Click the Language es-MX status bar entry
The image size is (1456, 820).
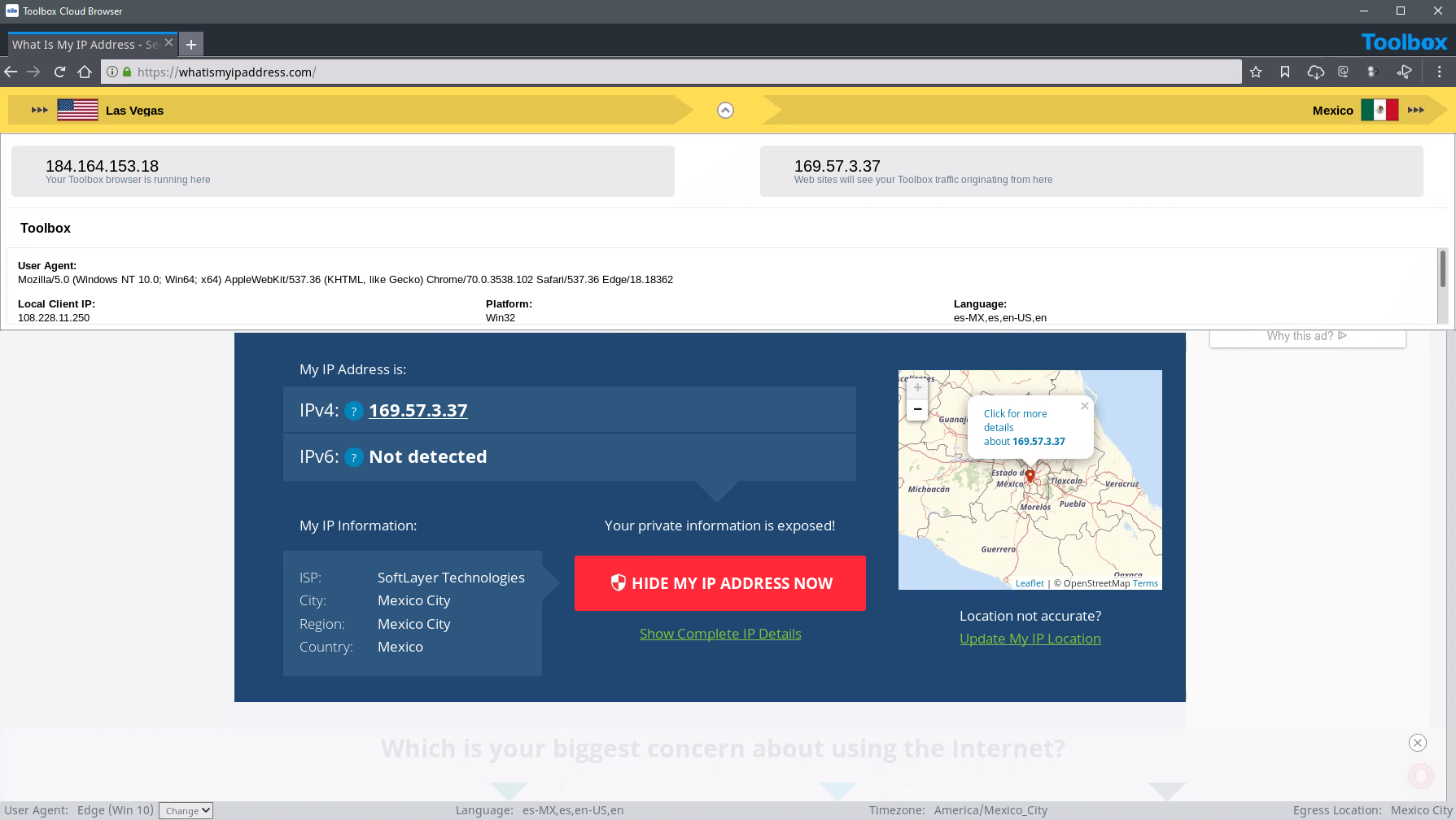coord(540,810)
